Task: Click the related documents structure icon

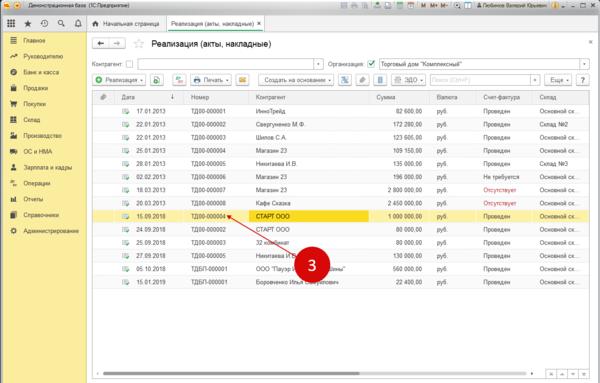Action: tap(345, 80)
